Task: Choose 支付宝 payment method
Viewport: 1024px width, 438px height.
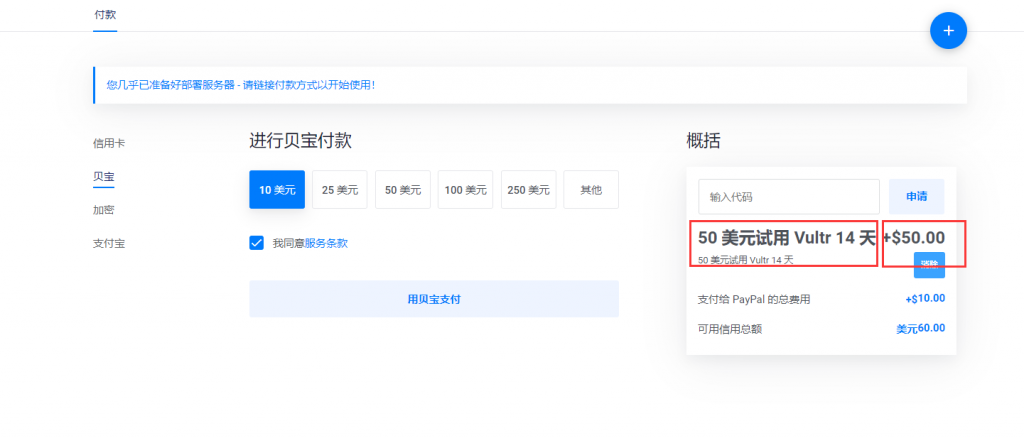Action: tap(109, 243)
